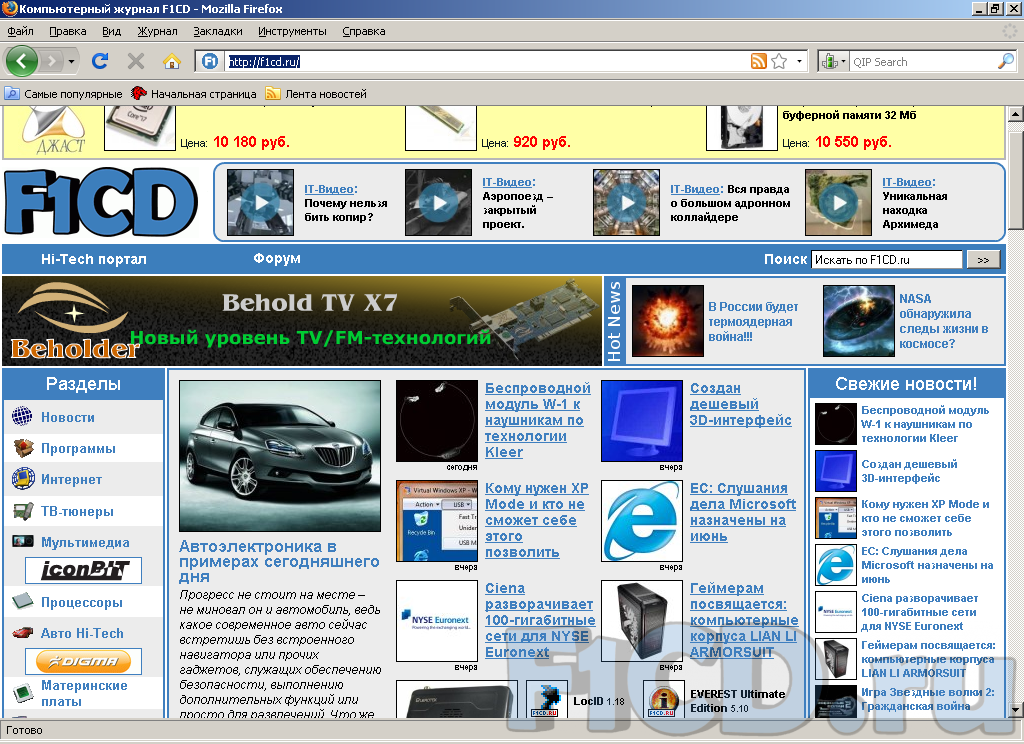
Task: Click the page scrollbar down arrow
Action: [x=1016, y=709]
